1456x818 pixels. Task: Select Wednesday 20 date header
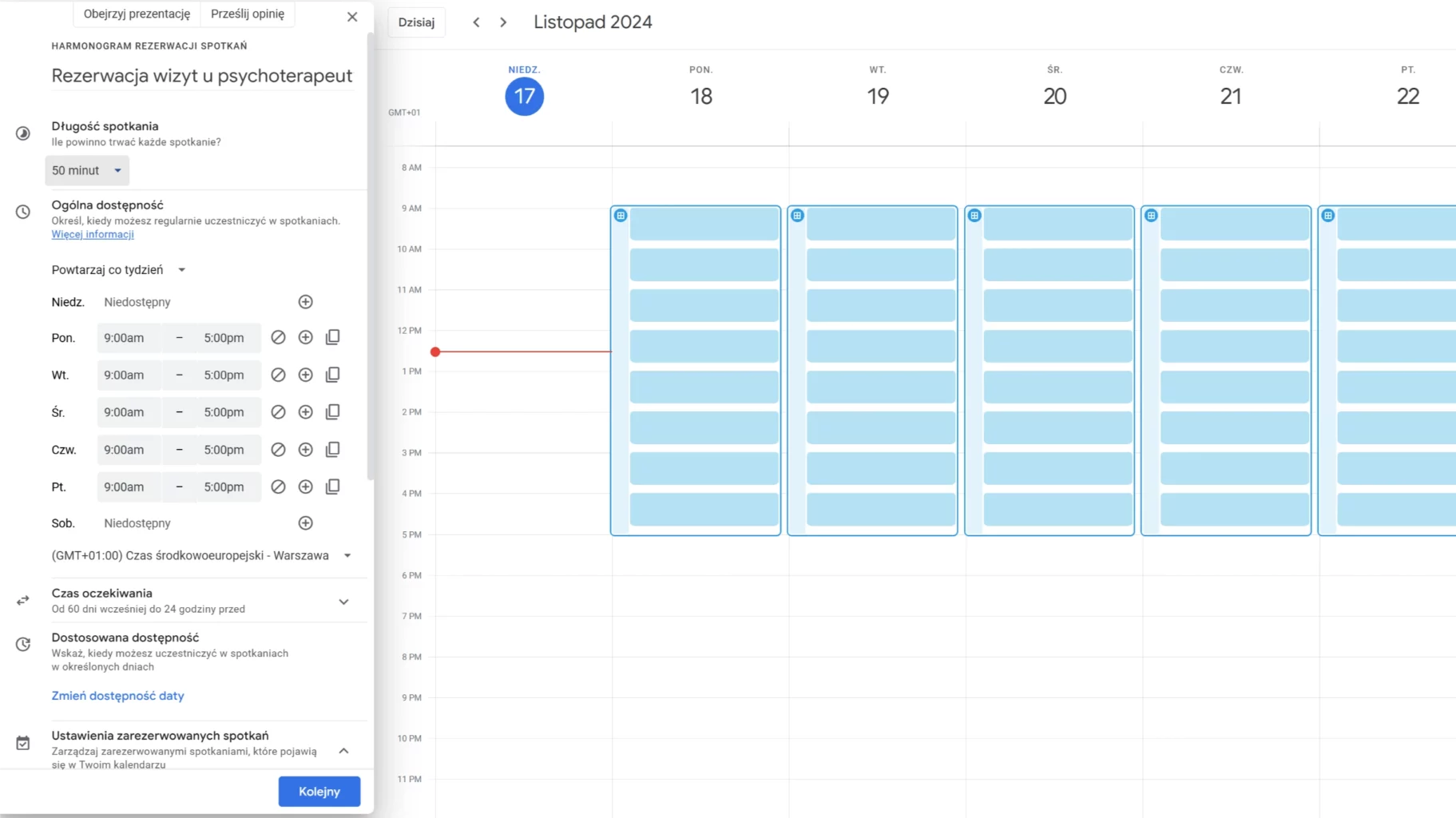click(1055, 96)
